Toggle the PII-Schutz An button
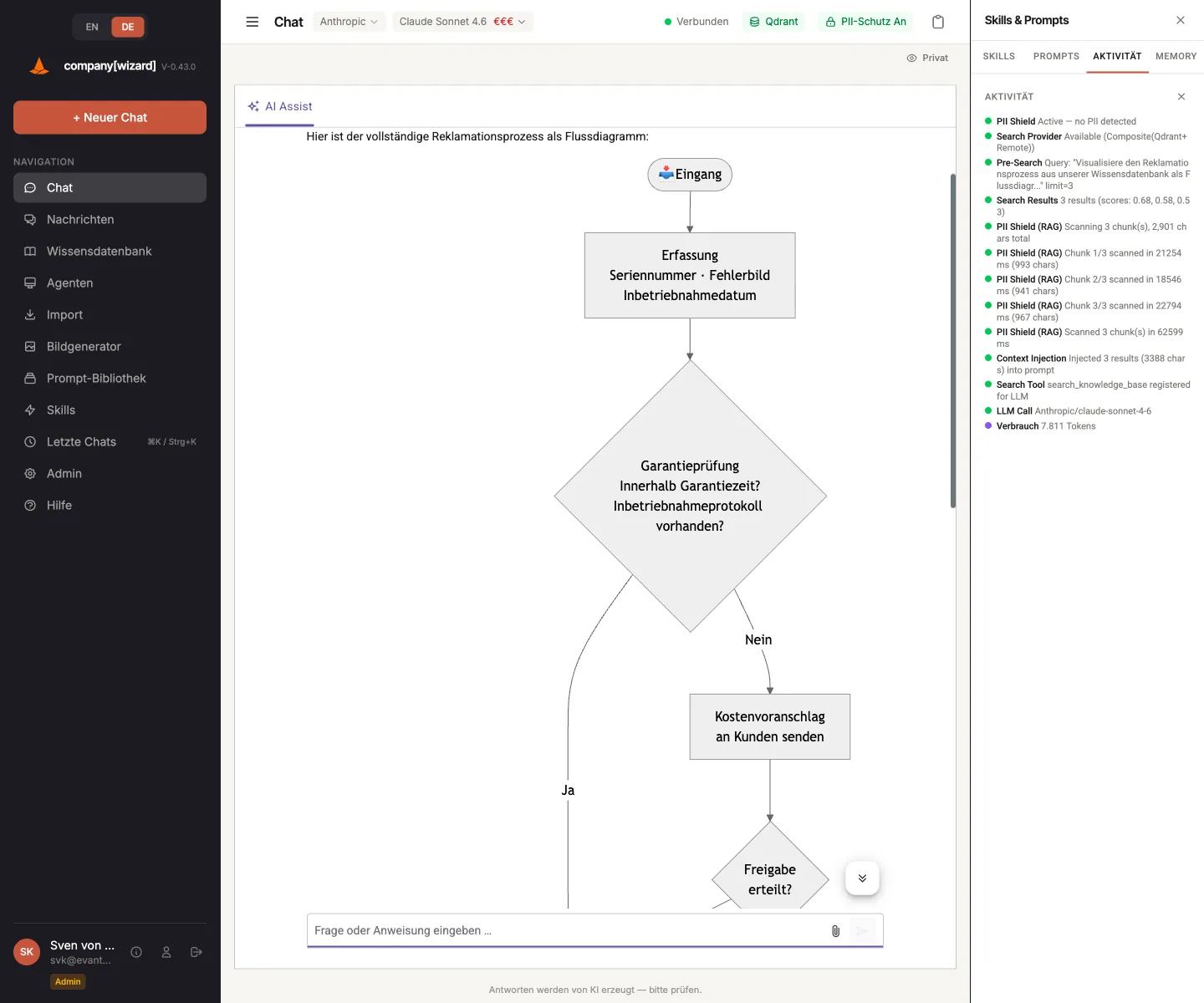1204x1003 pixels. click(866, 22)
